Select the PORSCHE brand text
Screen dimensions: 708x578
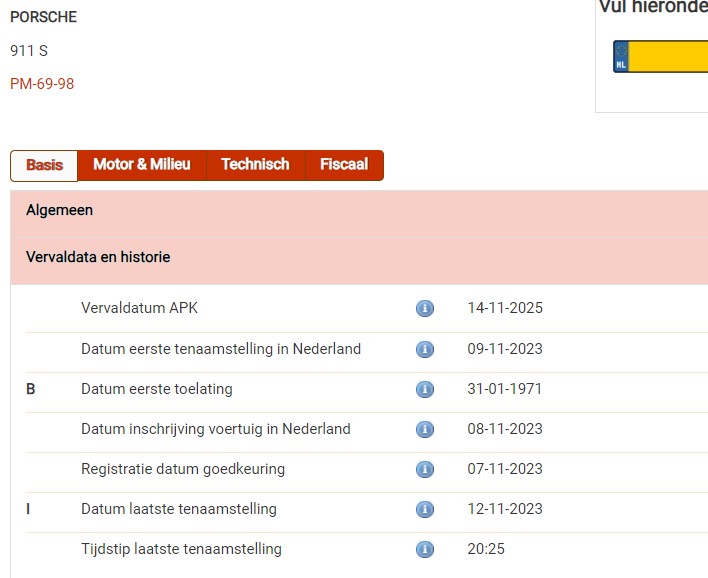coord(43,17)
